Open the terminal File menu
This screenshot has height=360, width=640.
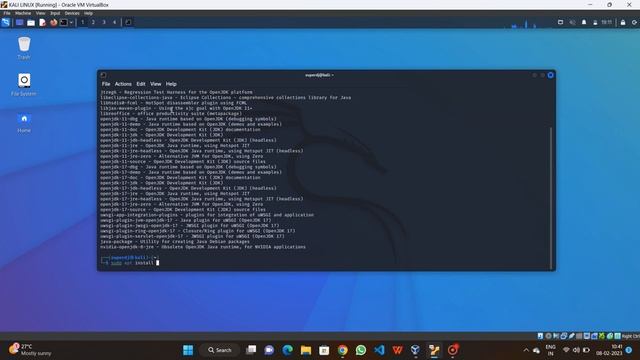[106, 84]
